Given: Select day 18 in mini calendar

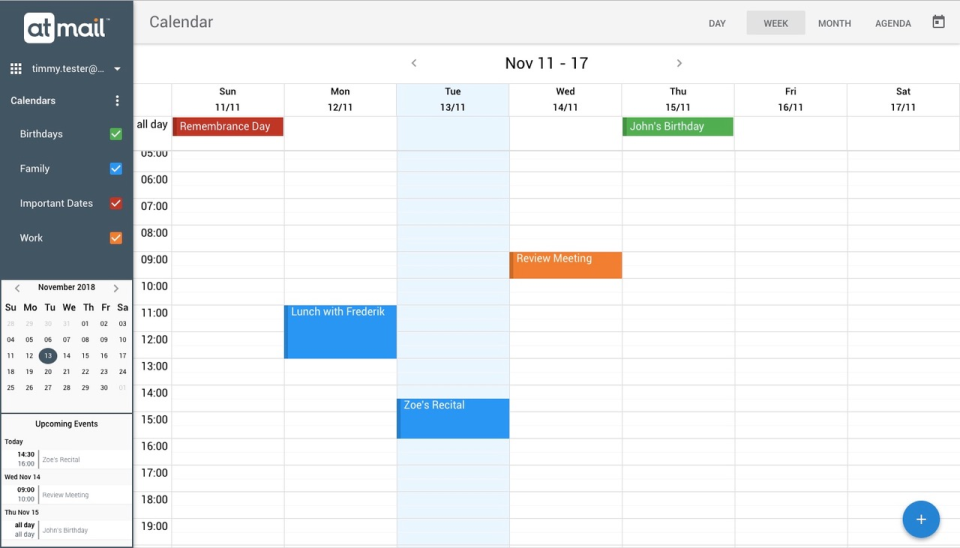Looking at the screenshot, I should click(x=10, y=372).
